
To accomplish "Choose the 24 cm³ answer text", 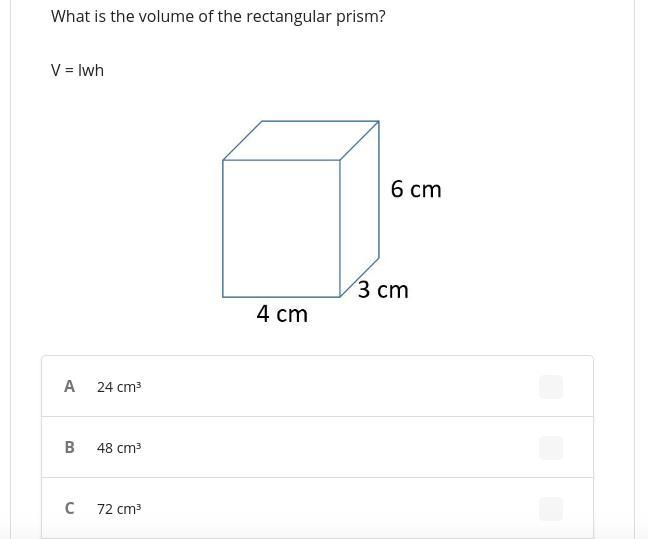I will pyautogui.click(x=119, y=387).
